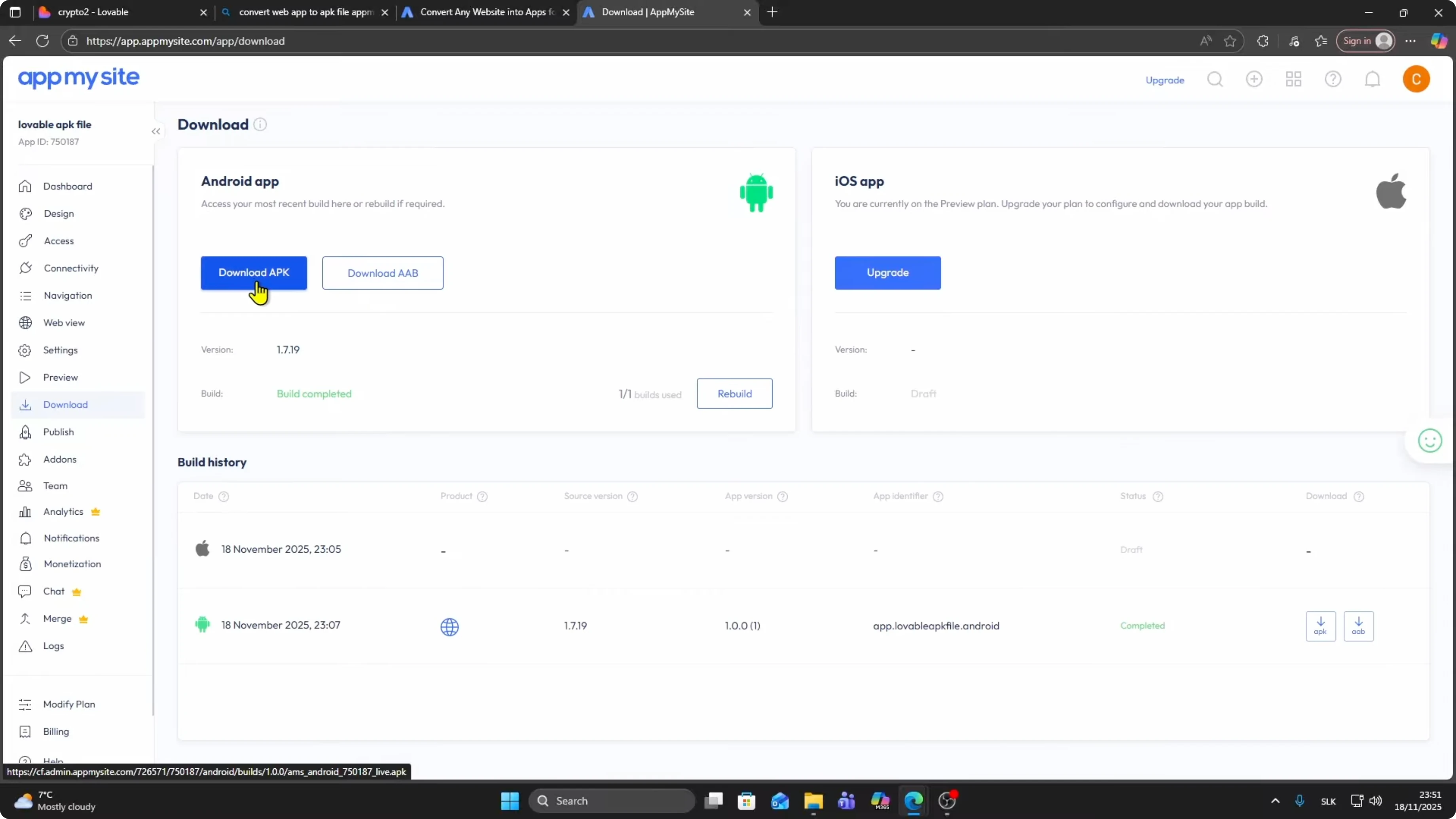Go to Access in the sidebar
Image resolution: width=1456 pixels, height=819 pixels.
tap(78, 241)
